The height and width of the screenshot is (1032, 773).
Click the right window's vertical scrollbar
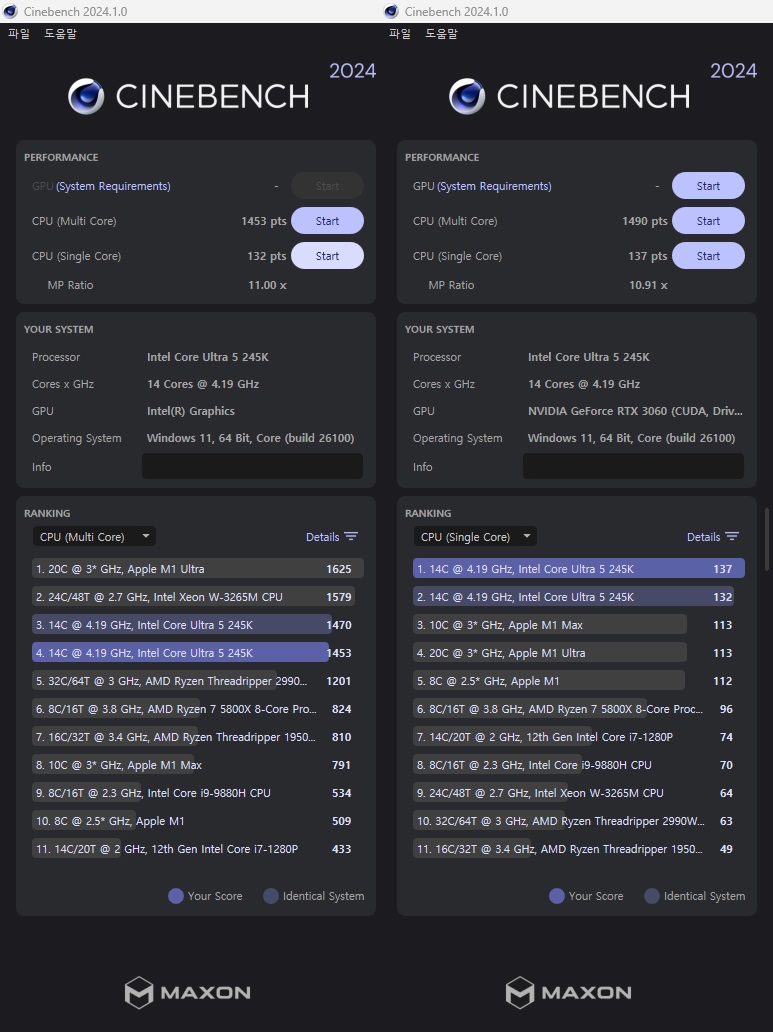766,538
